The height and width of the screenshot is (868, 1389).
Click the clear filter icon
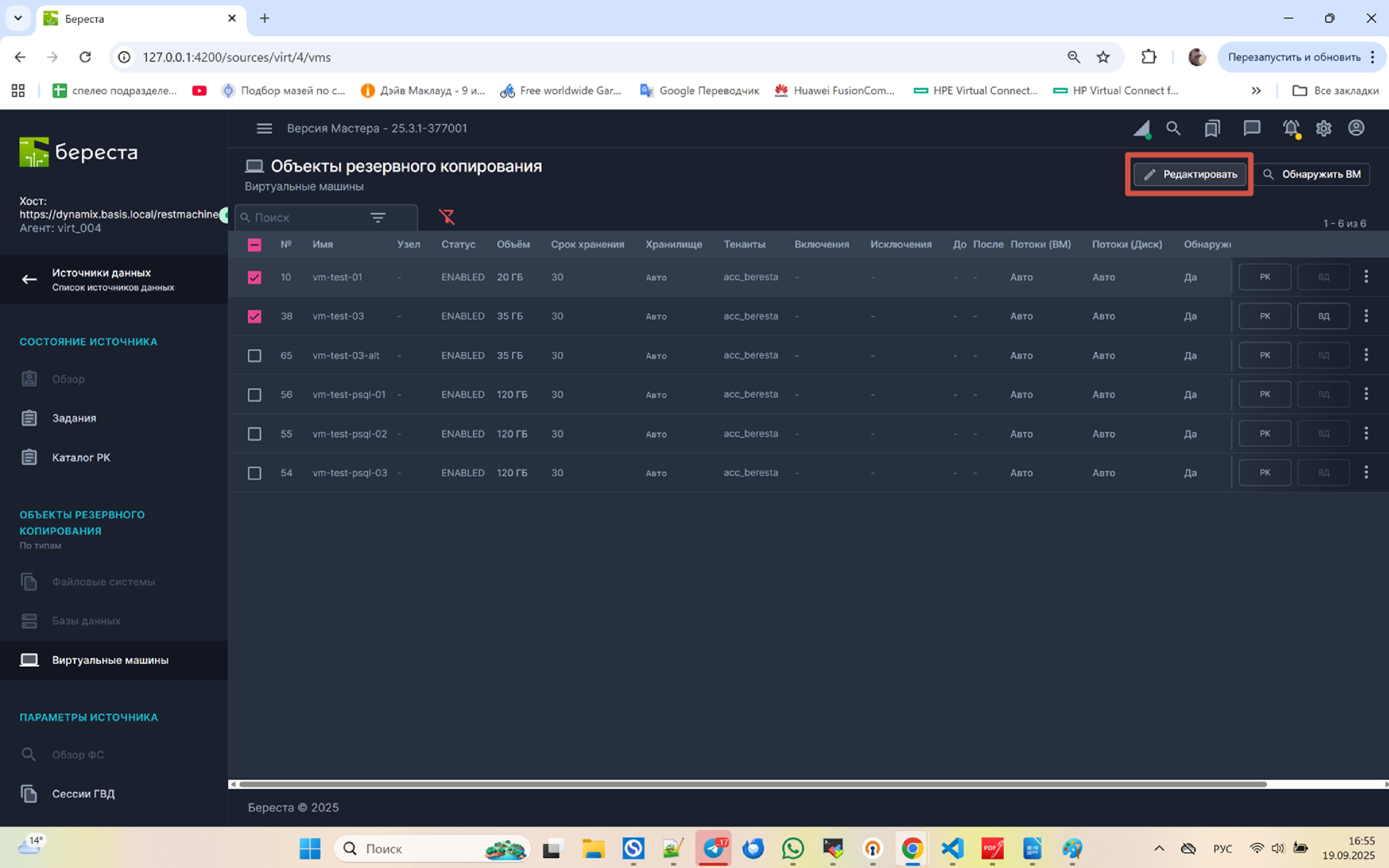click(x=446, y=217)
